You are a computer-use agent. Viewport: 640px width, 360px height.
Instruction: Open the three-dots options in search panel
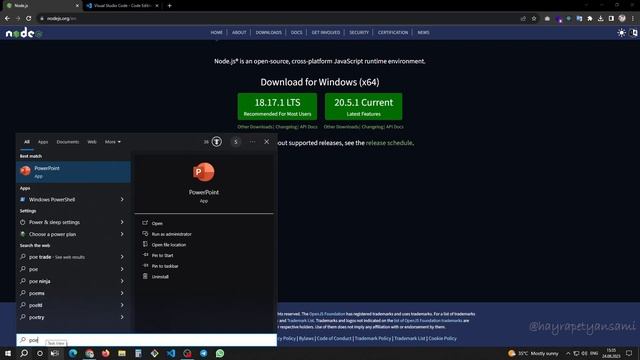[252, 142]
